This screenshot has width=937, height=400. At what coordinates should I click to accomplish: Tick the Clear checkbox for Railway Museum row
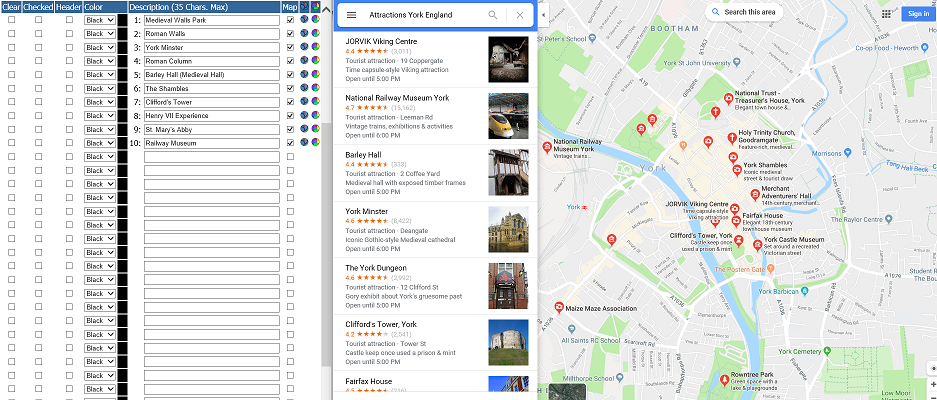pos(11,143)
